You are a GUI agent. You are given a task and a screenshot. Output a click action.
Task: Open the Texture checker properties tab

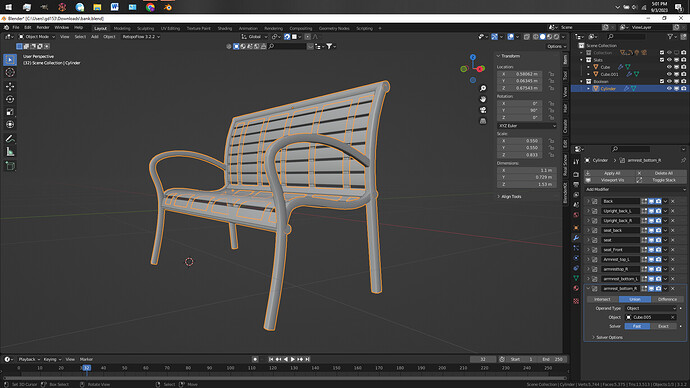tap(576, 301)
